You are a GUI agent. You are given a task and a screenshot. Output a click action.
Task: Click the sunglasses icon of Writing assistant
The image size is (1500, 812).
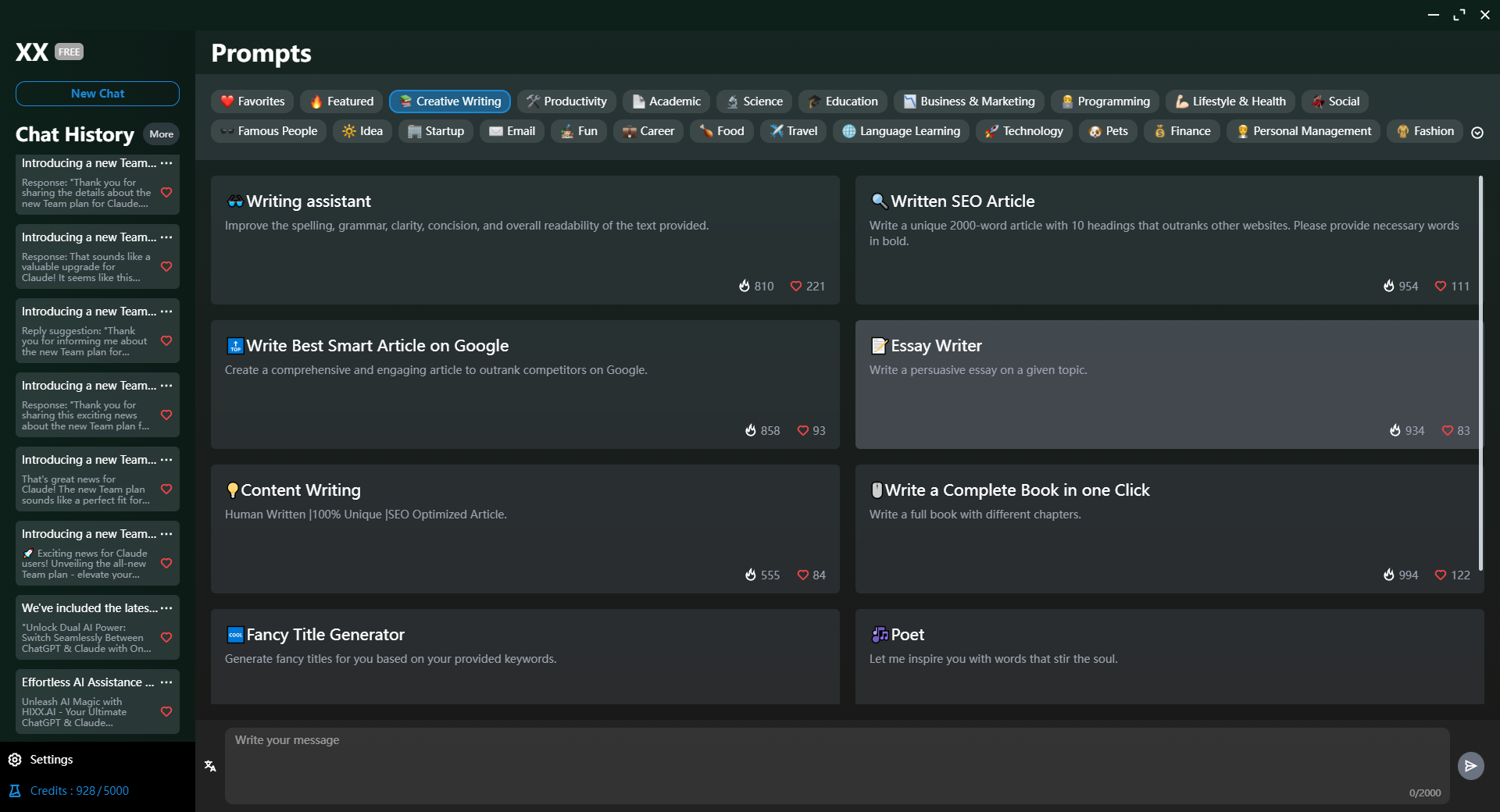coord(235,201)
